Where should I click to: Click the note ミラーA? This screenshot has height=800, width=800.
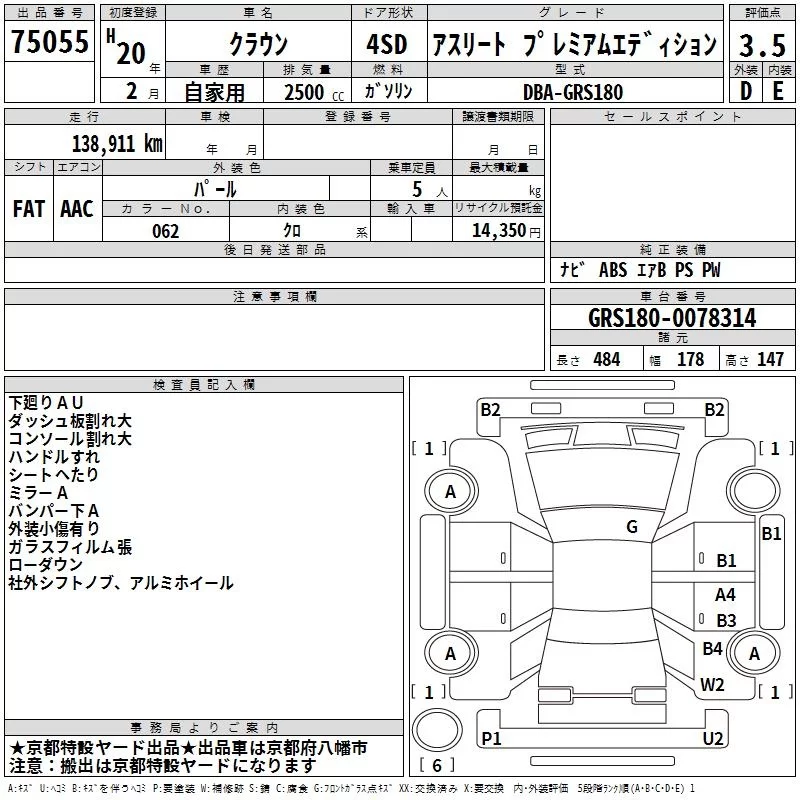38,492
